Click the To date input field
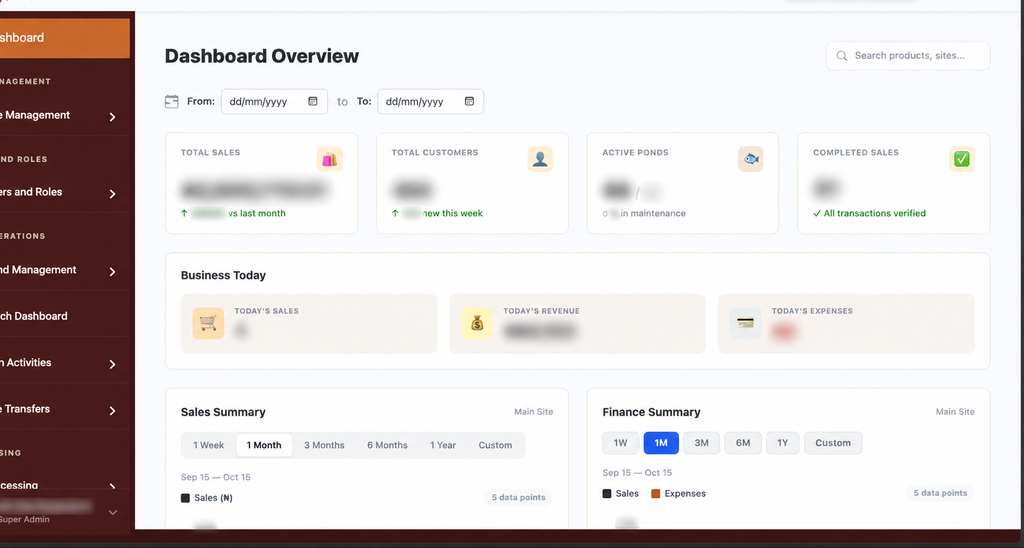The height and width of the screenshot is (548, 1024). pyautogui.click(x=430, y=101)
